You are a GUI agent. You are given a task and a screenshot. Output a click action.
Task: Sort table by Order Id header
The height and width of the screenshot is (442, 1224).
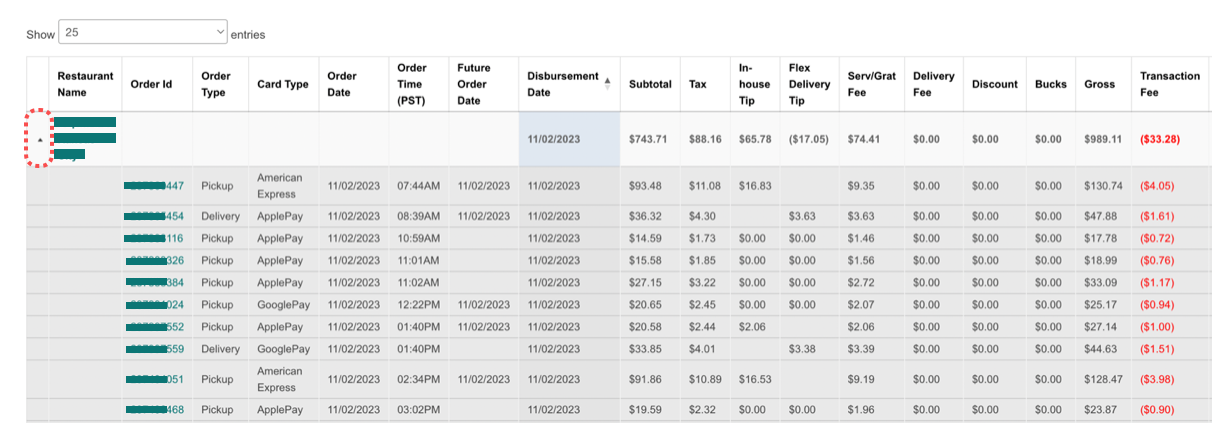click(151, 84)
